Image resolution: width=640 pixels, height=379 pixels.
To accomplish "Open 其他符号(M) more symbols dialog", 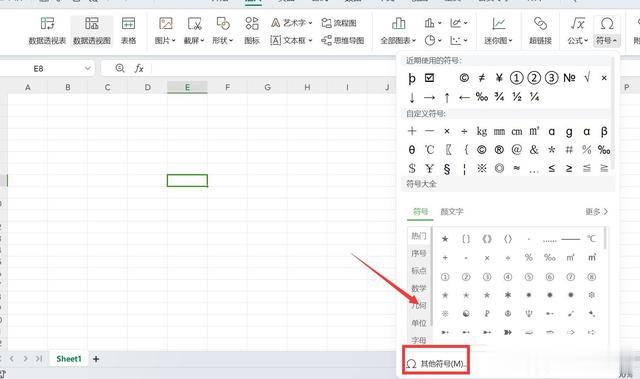I will tap(436, 363).
